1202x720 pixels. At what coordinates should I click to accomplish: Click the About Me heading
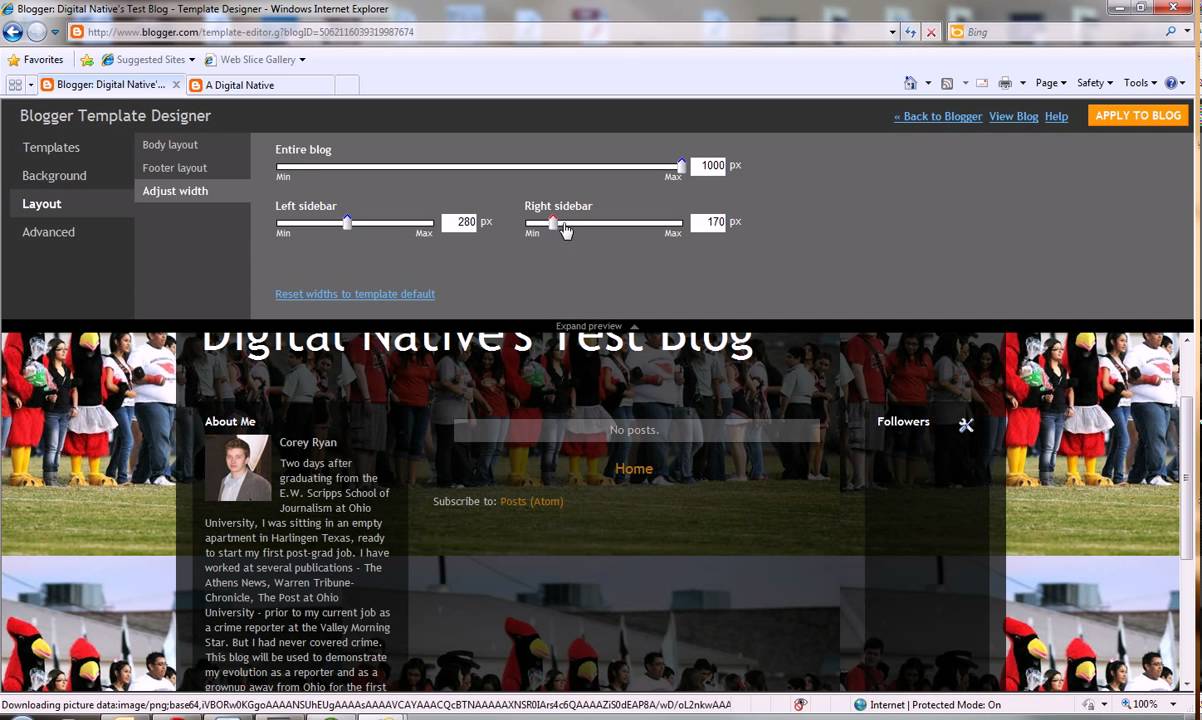(x=230, y=422)
